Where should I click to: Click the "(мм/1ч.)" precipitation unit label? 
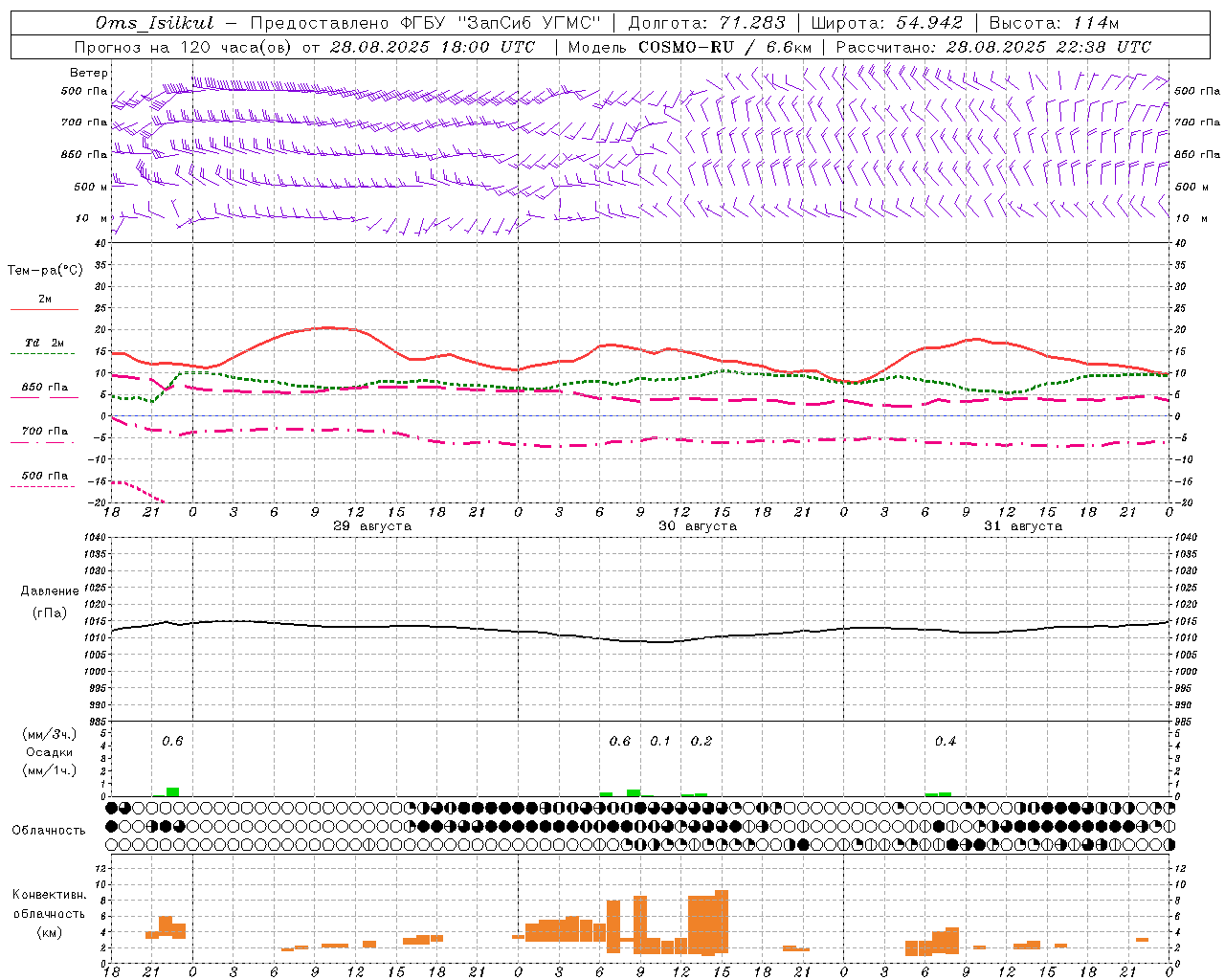[x=50, y=770]
